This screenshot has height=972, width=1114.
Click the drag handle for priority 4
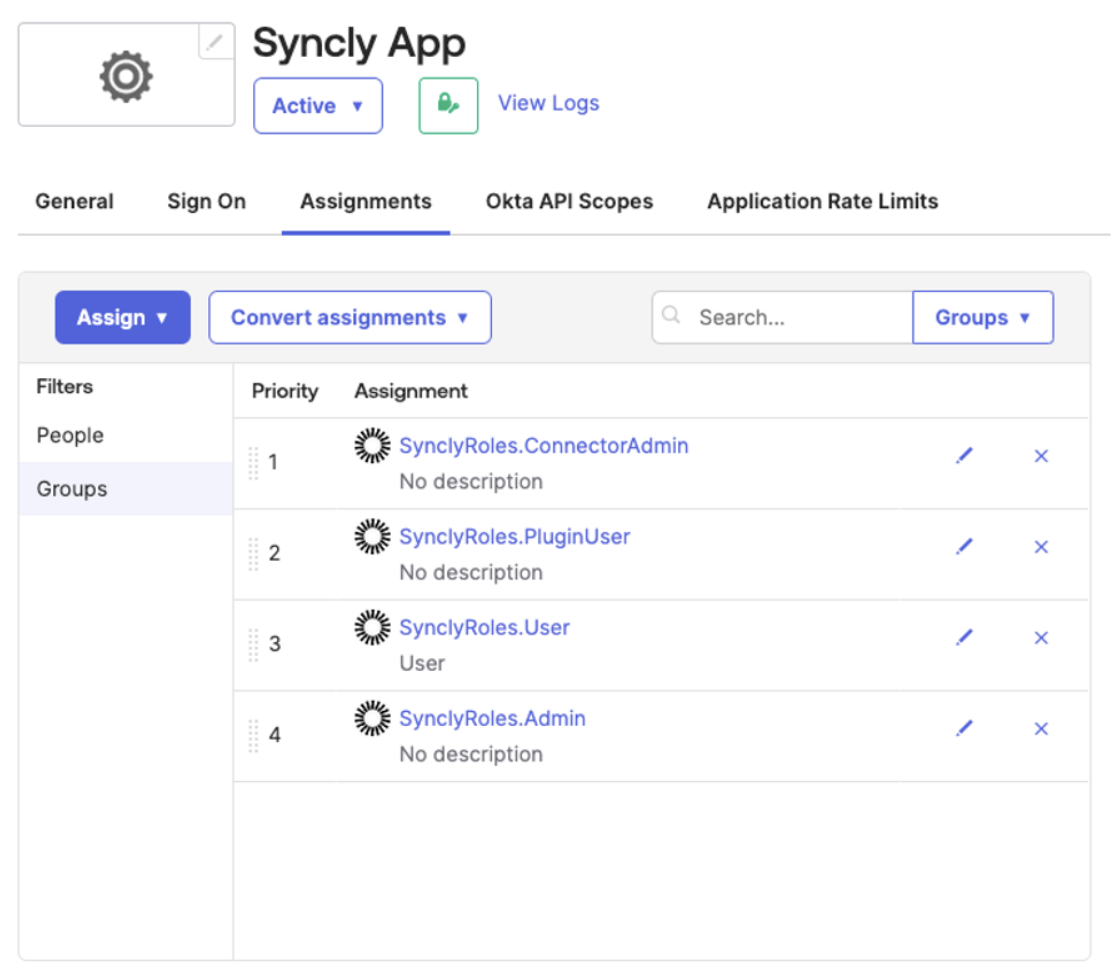pos(254,736)
